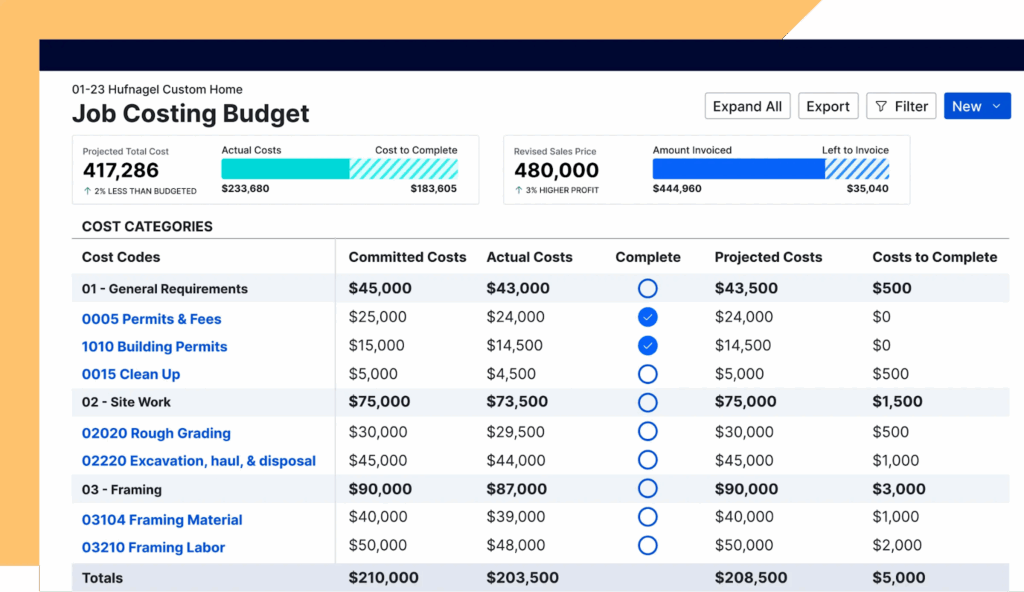Collapse the 02 - Site Work category row

coord(126,402)
